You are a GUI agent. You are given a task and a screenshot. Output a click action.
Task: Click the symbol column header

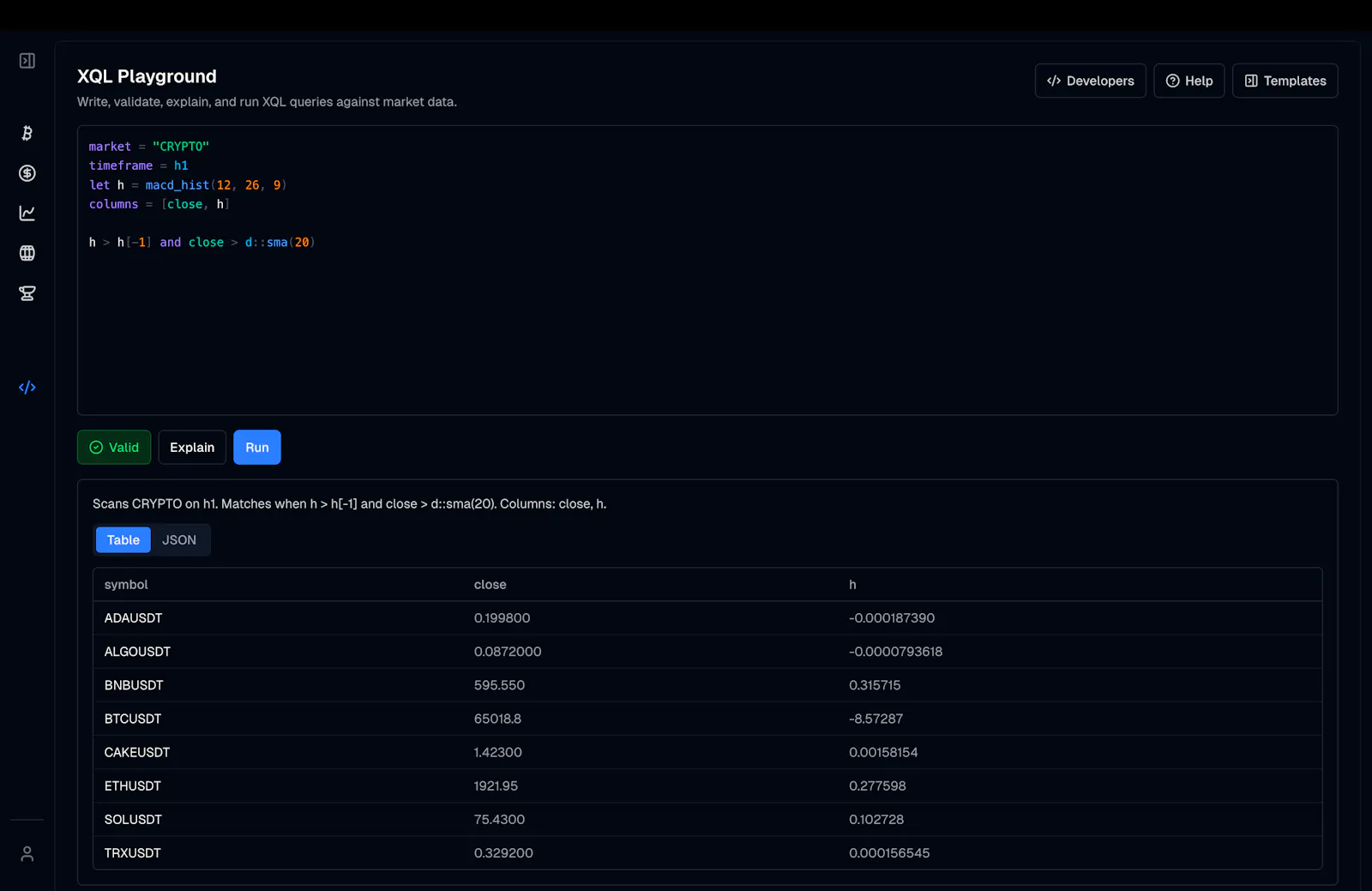(126, 585)
